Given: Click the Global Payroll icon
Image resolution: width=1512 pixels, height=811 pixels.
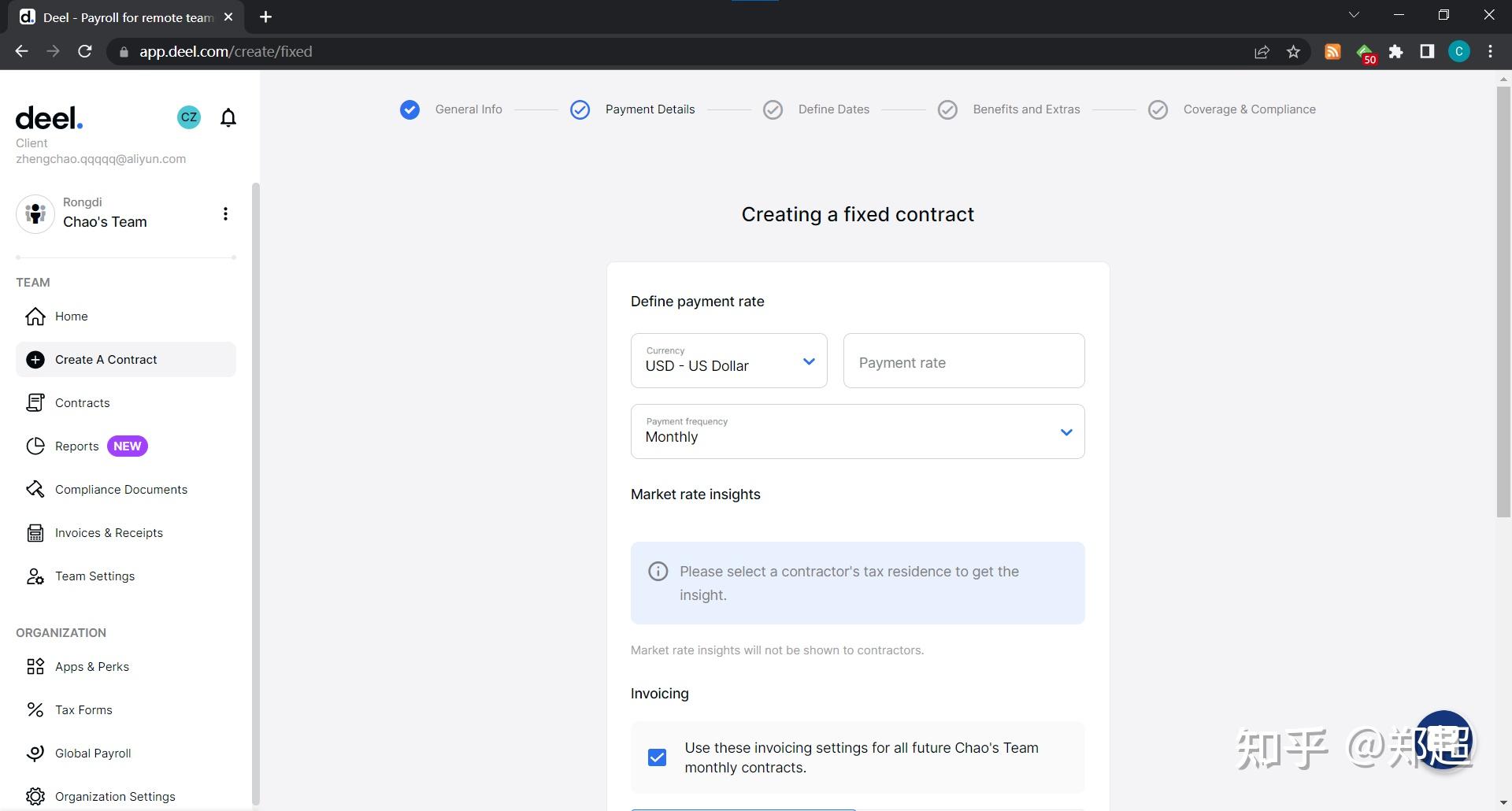Looking at the screenshot, I should click(x=35, y=754).
